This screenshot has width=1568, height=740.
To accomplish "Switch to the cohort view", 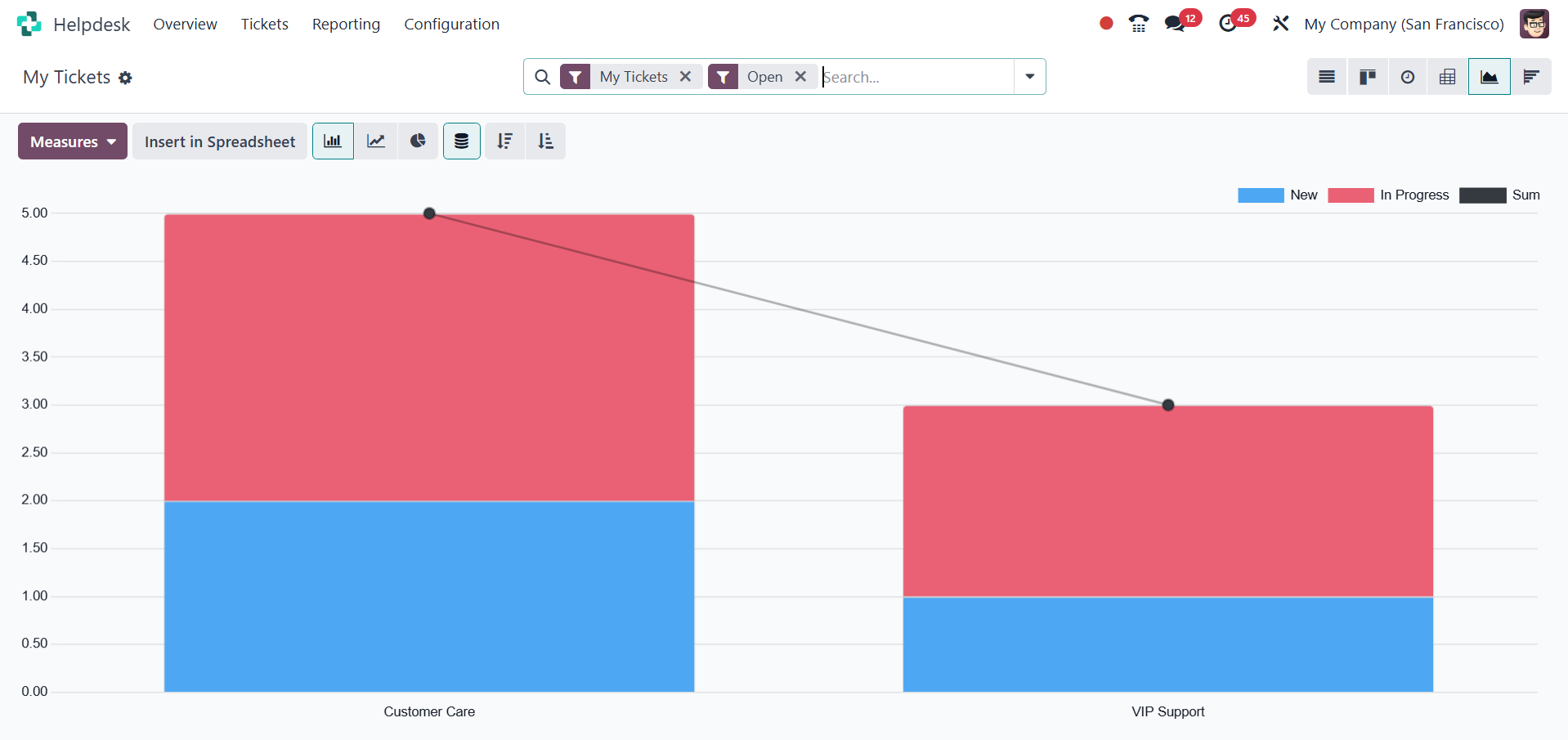I will click(1531, 77).
